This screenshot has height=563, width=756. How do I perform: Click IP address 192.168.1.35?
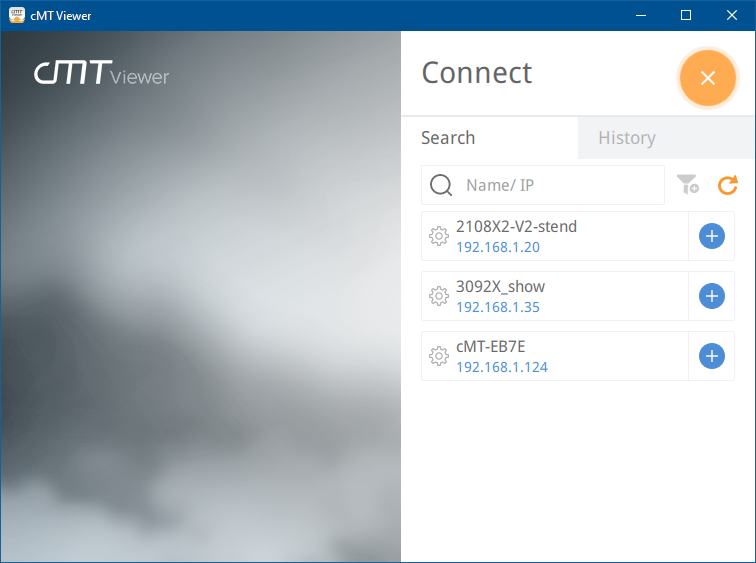point(498,308)
